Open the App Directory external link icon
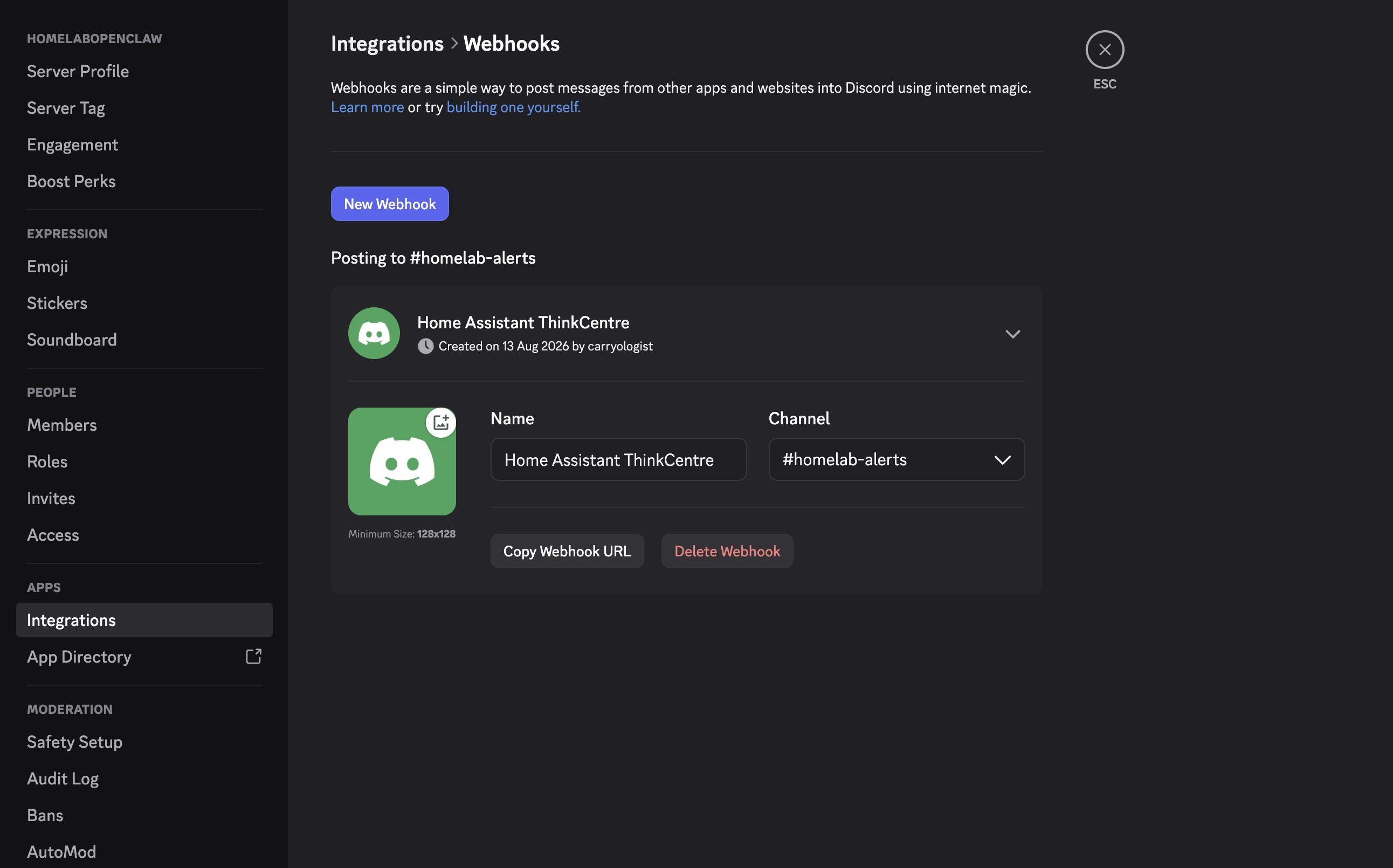Viewport: 1393px width, 868px height. coord(254,656)
